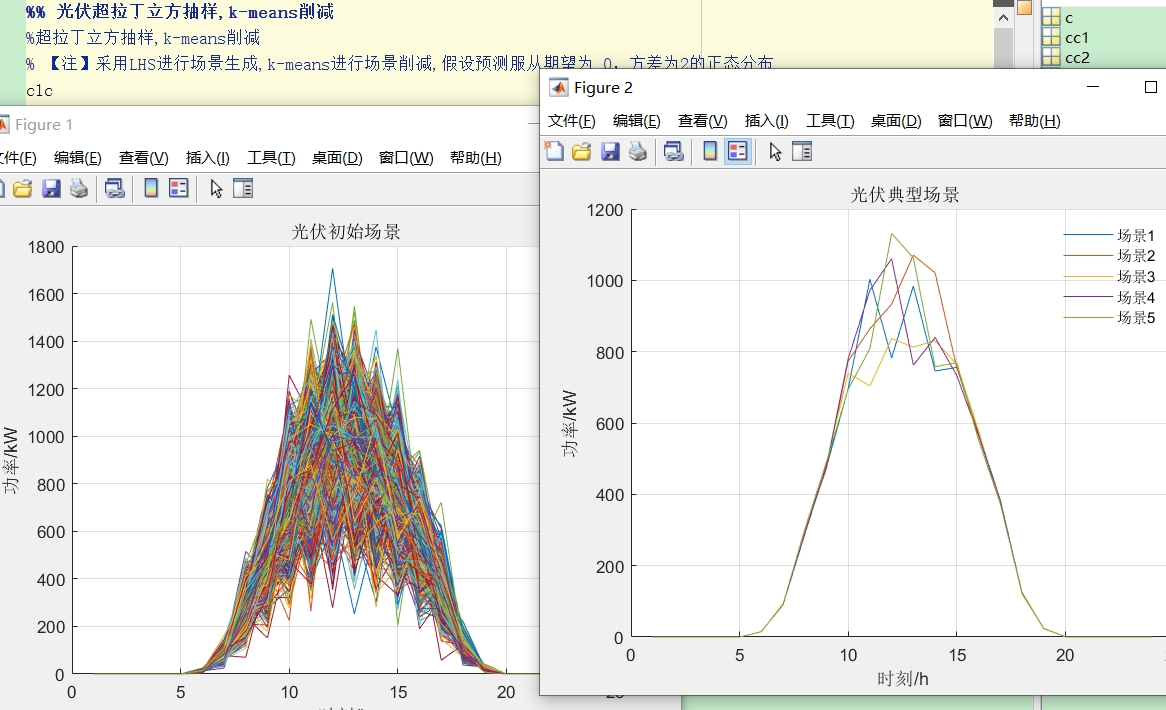Screen dimensions: 1166x710
Task: Click legend entry 场景4
Action: [x=1136, y=297]
